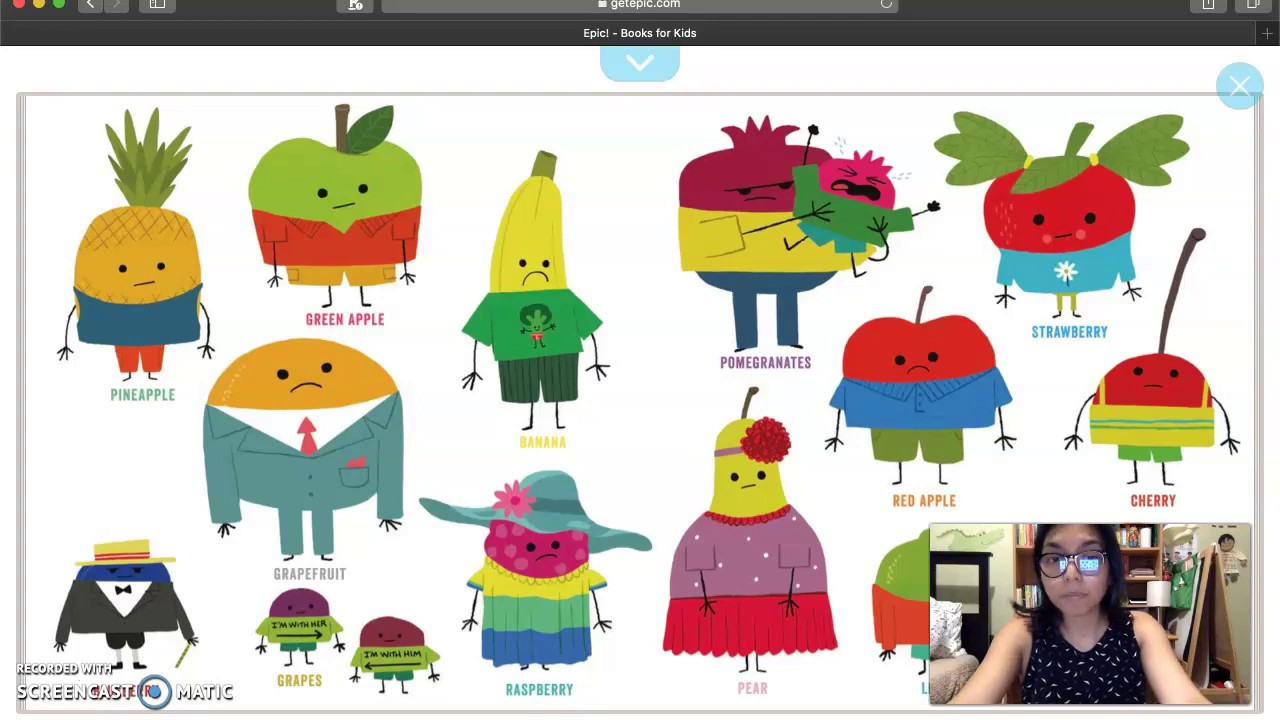Click the webcam video overlay

coord(1090,614)
